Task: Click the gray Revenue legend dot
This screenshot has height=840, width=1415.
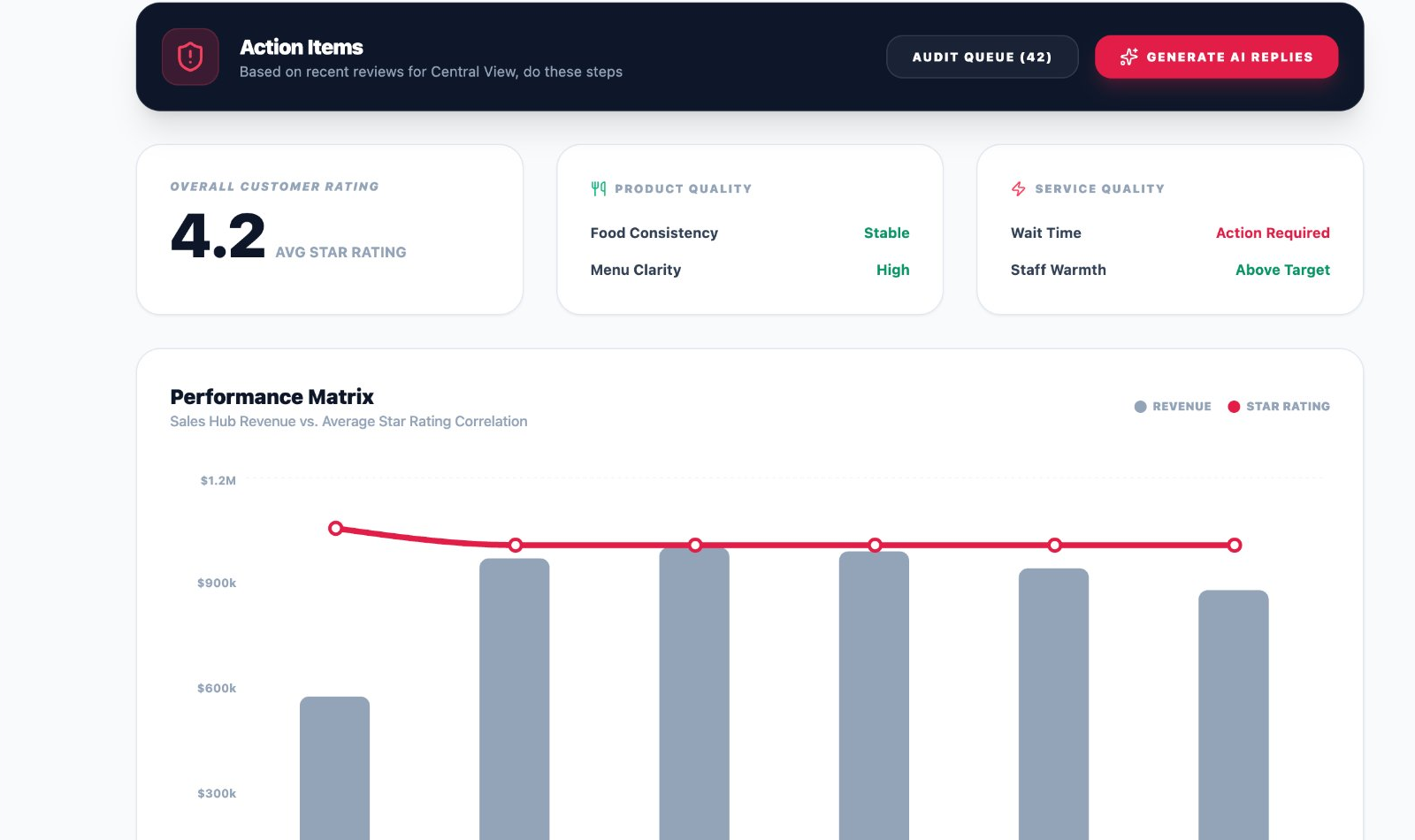Action: [x=1139, y=406]
